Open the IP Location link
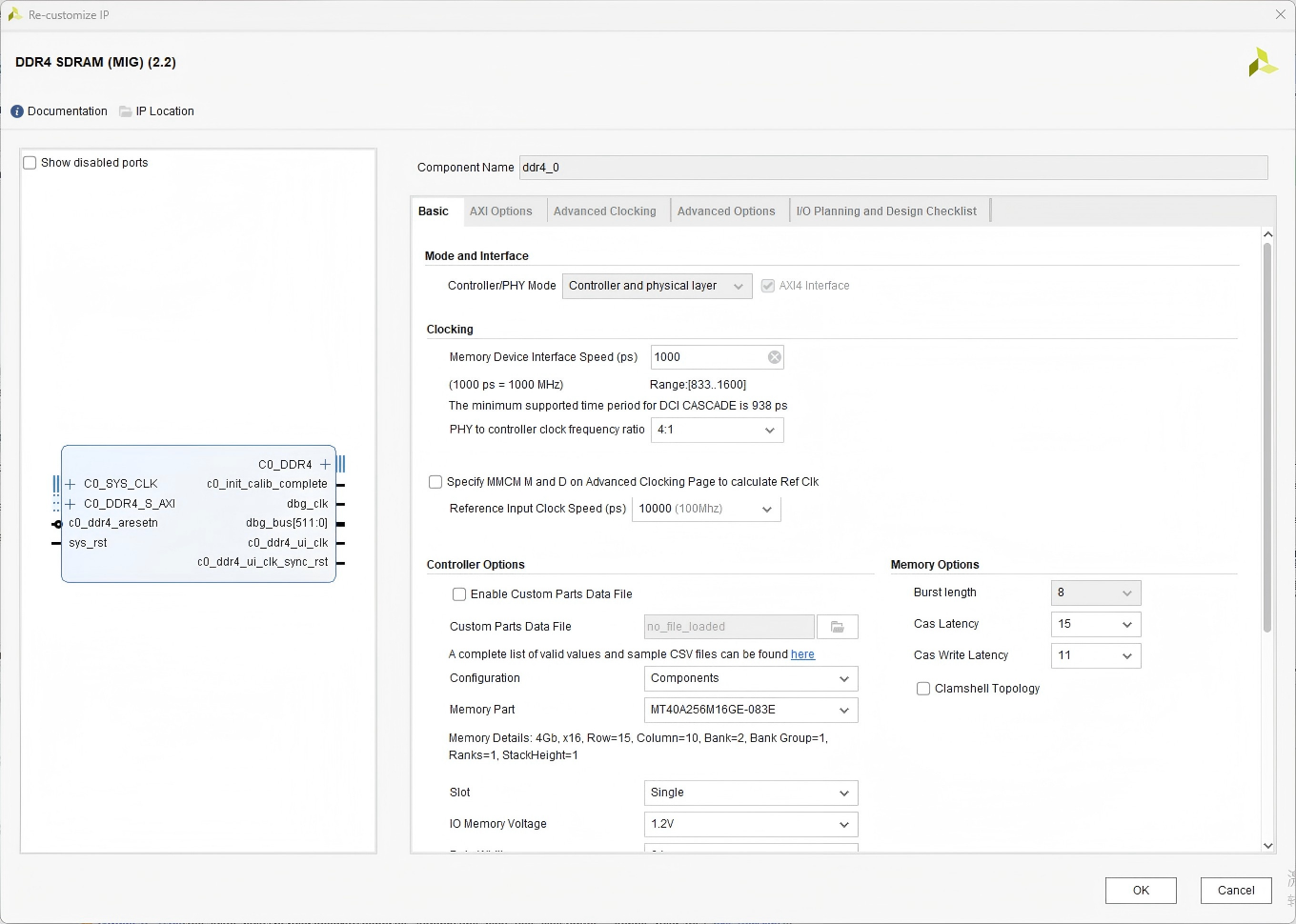The width and height of the screenshot is (1296, 924). [165, 111]
